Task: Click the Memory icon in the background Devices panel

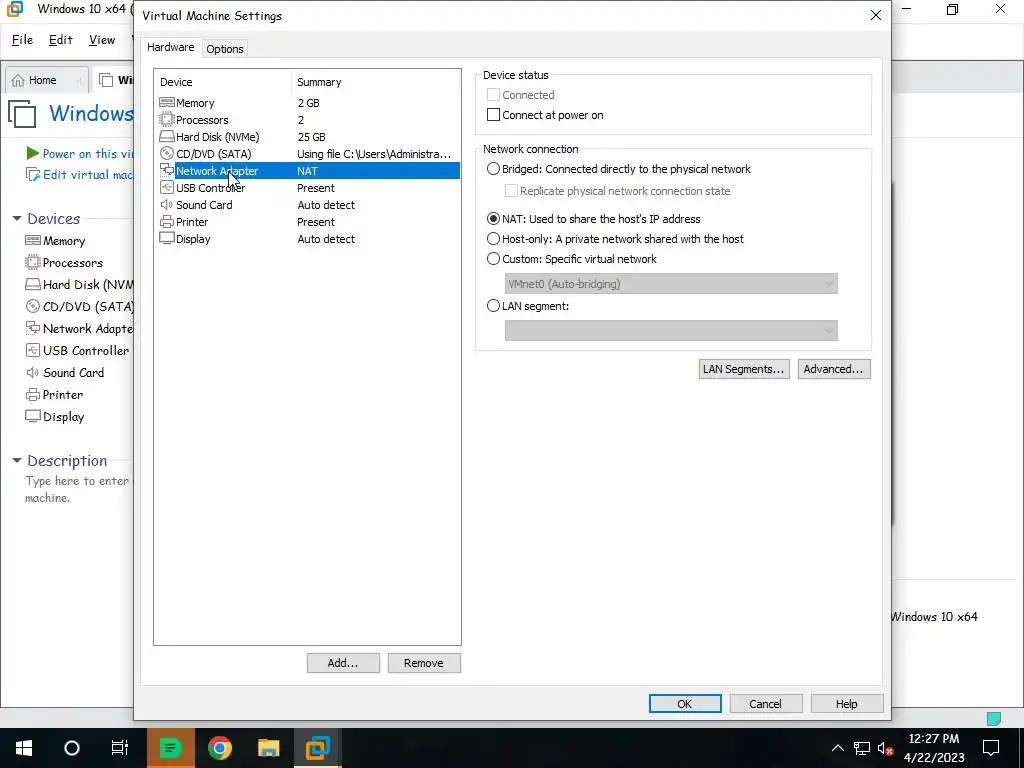Action: (x=33, y=240)
